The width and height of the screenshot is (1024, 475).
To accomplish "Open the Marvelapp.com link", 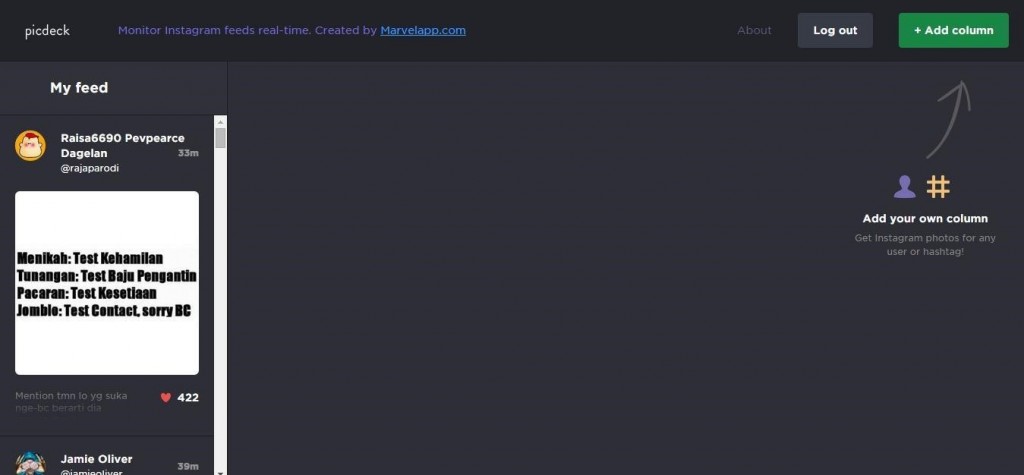I will 423,30.
